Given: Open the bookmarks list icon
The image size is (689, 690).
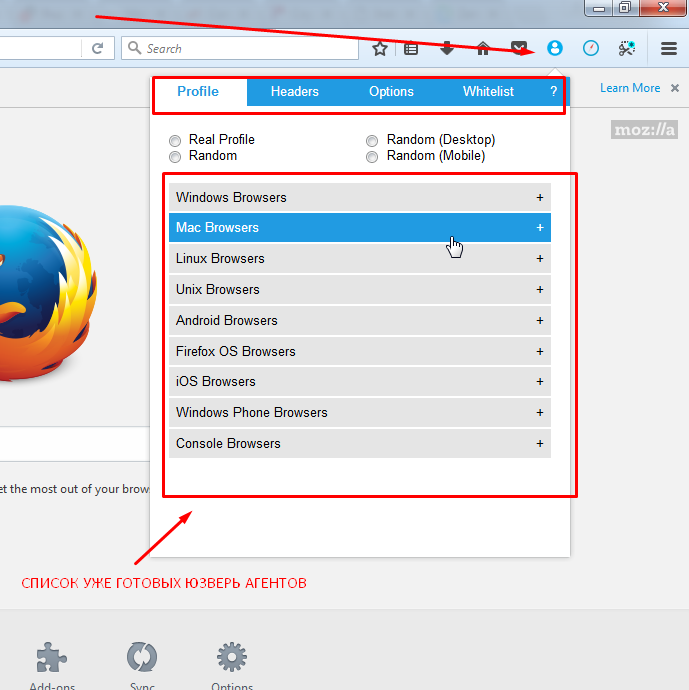Looking at the screenshot, I should click(411, 48).
